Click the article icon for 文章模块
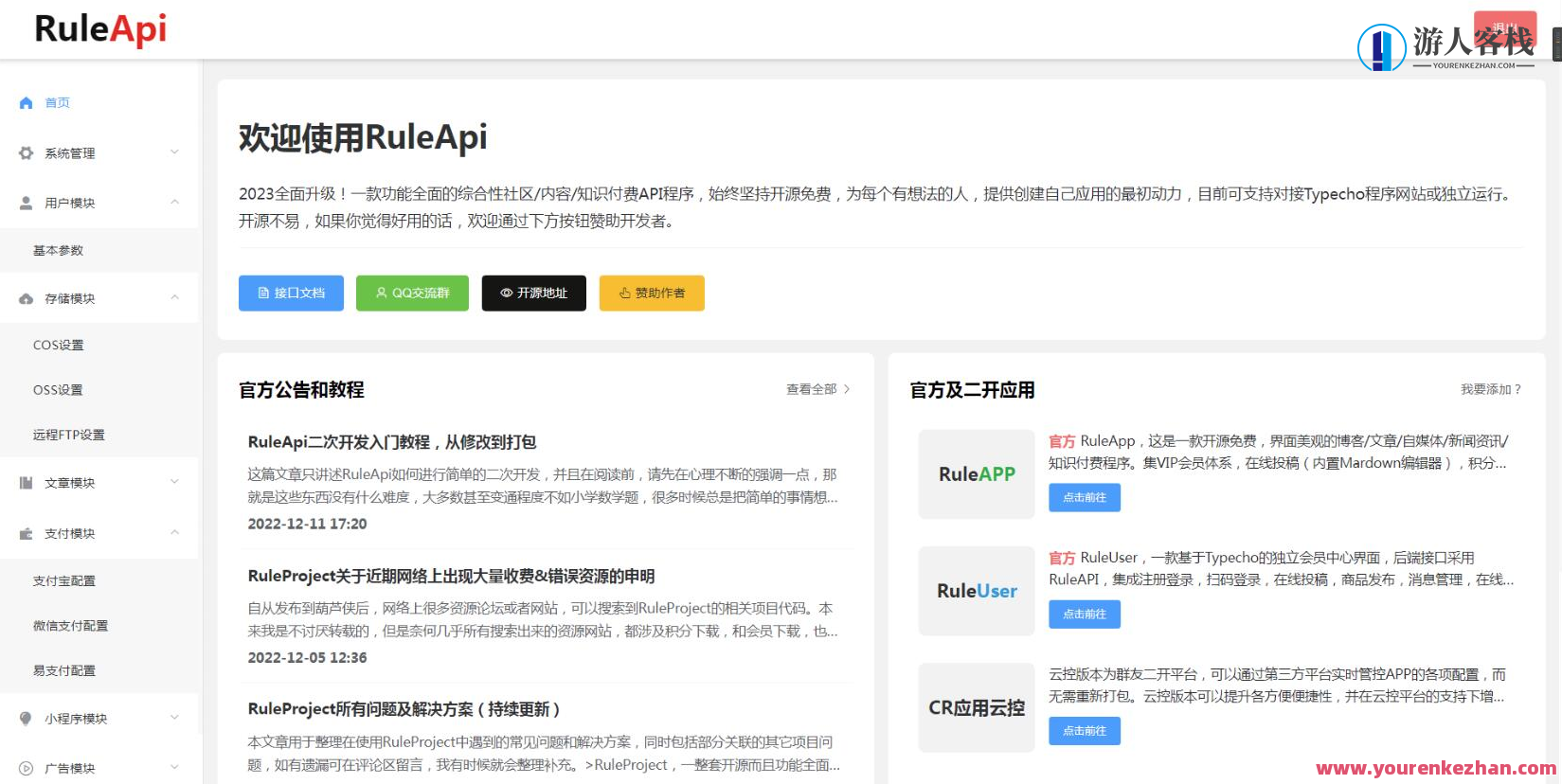Viewport: 1562px width, 784px height. (26, 482)
